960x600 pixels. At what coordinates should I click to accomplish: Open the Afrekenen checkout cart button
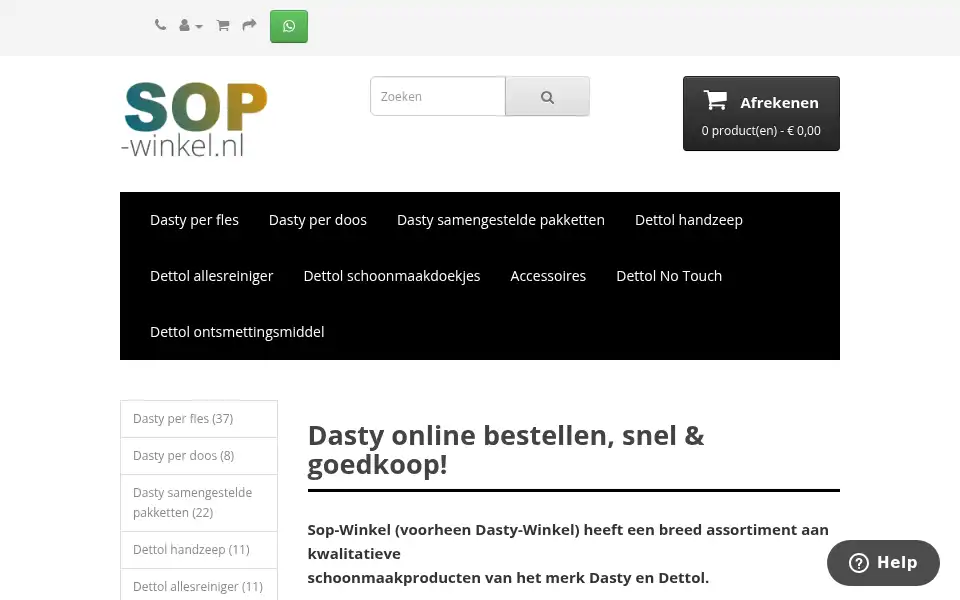[x=761, y=113]
